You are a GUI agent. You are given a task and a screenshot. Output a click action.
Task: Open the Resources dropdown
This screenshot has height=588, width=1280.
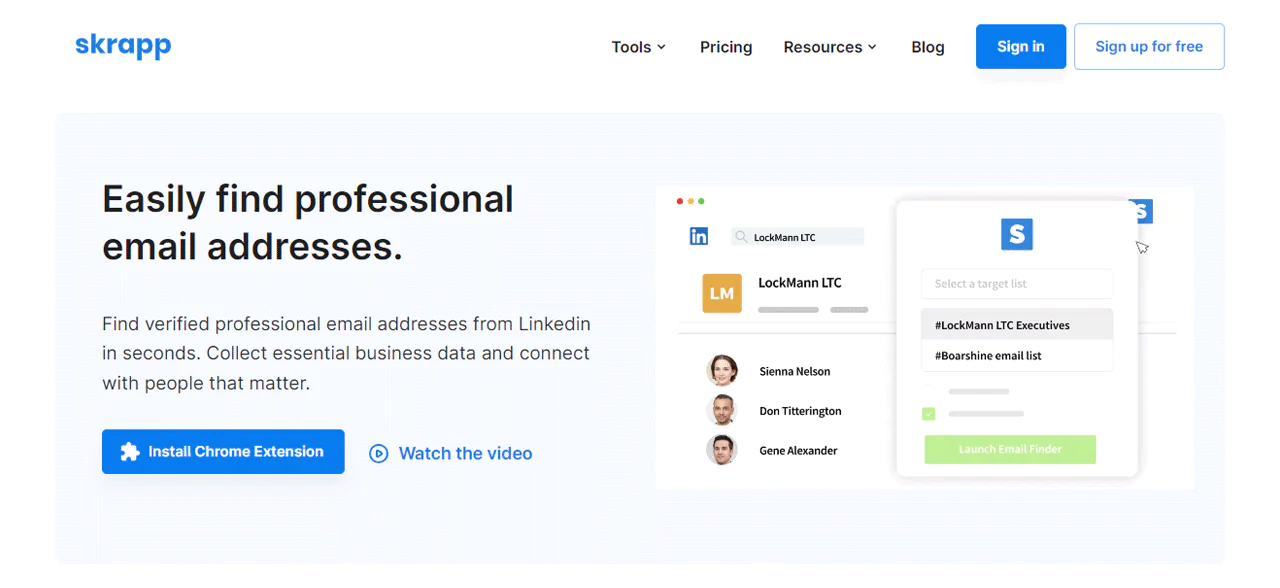(830, 46)
